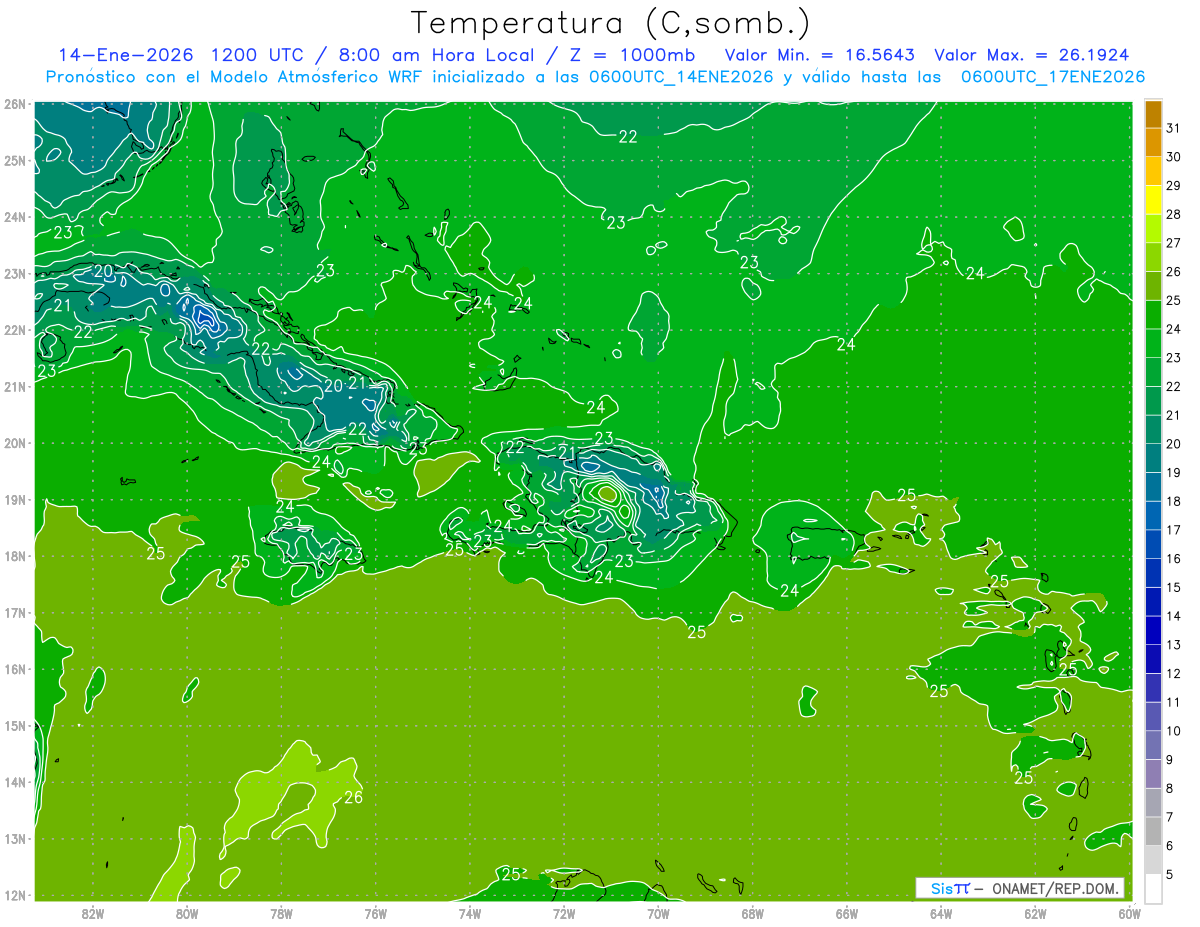Select the "24N" latitude axis label
This screenshot has width=1200, height=927.
tap(14, 217)
